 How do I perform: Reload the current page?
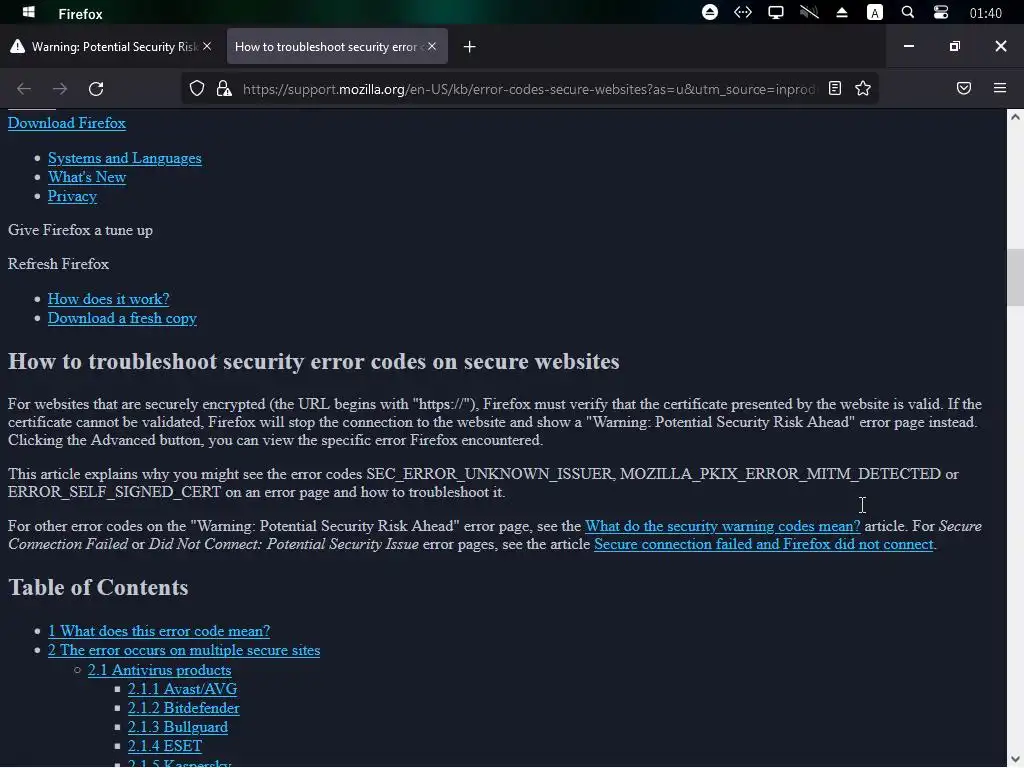pos(96,89)
